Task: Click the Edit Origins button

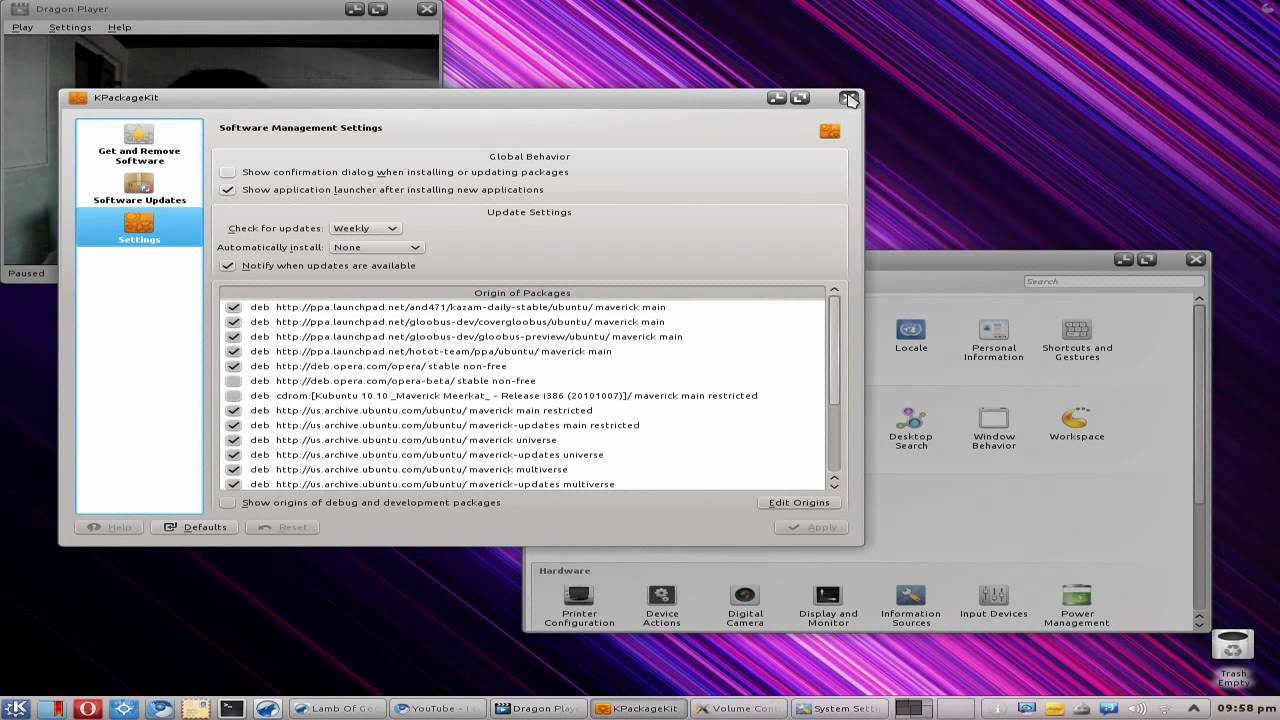Action: 799,503
